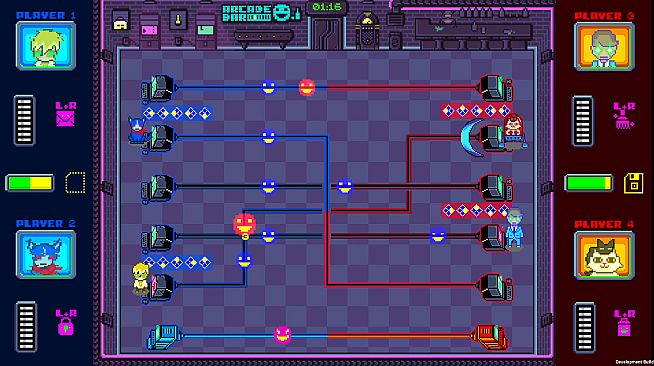Click the red team green health bar
654x366 pixels.
pos(589,183)
